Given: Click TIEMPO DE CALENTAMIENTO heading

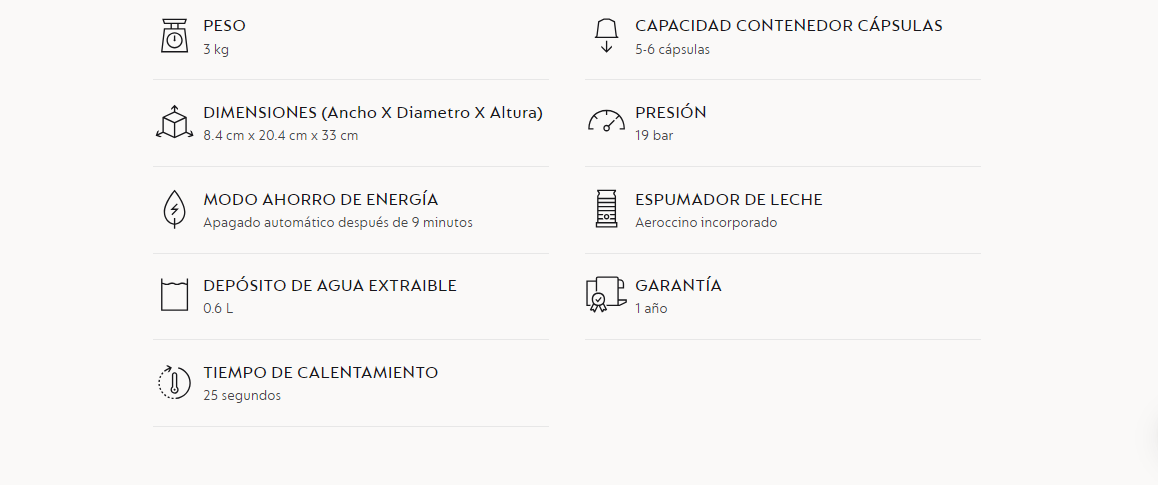Looking at the screenshot, I should tap(321, 373).
